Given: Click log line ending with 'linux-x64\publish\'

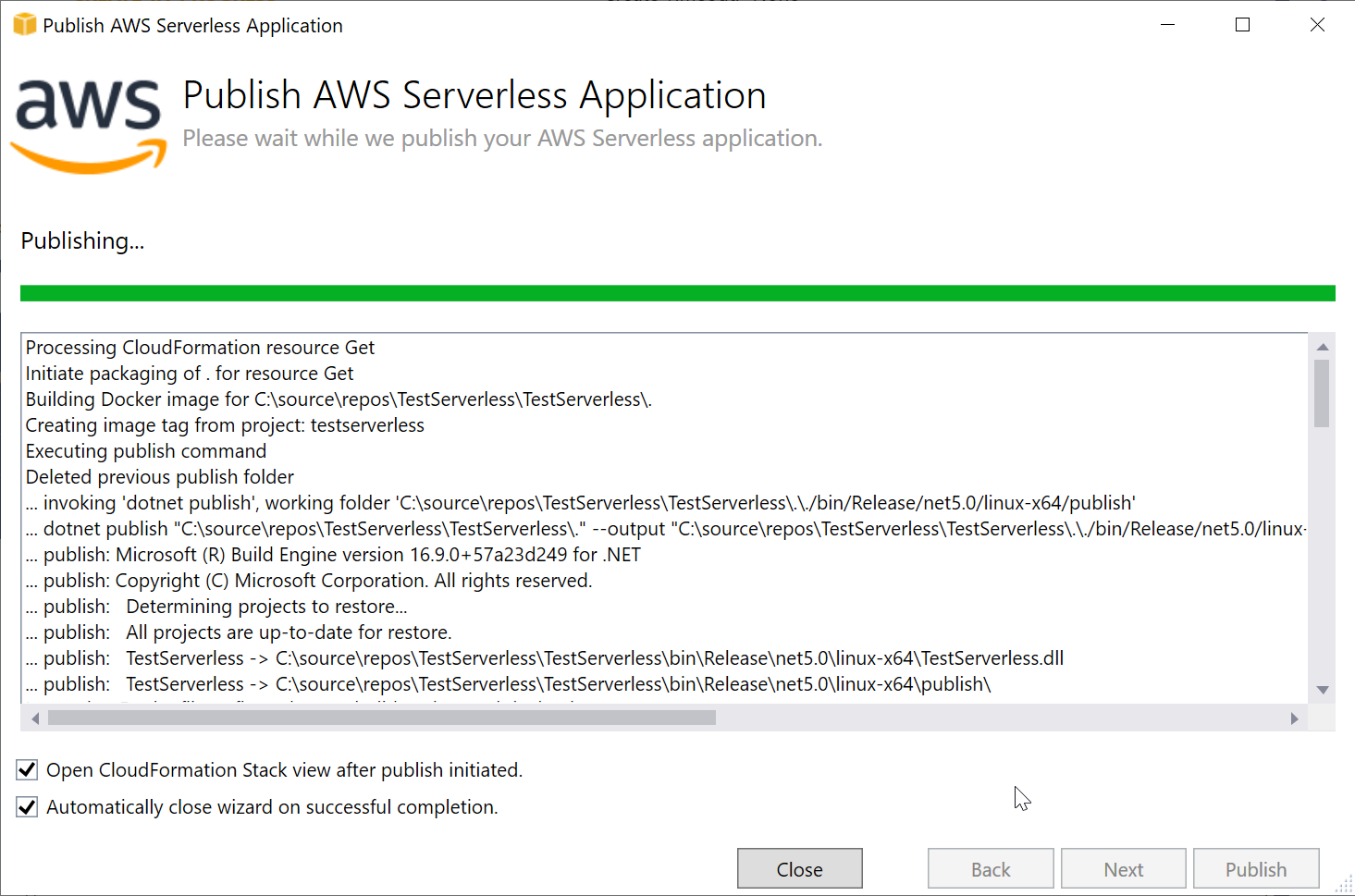Looking at the screenshot, I should [508, 684].
